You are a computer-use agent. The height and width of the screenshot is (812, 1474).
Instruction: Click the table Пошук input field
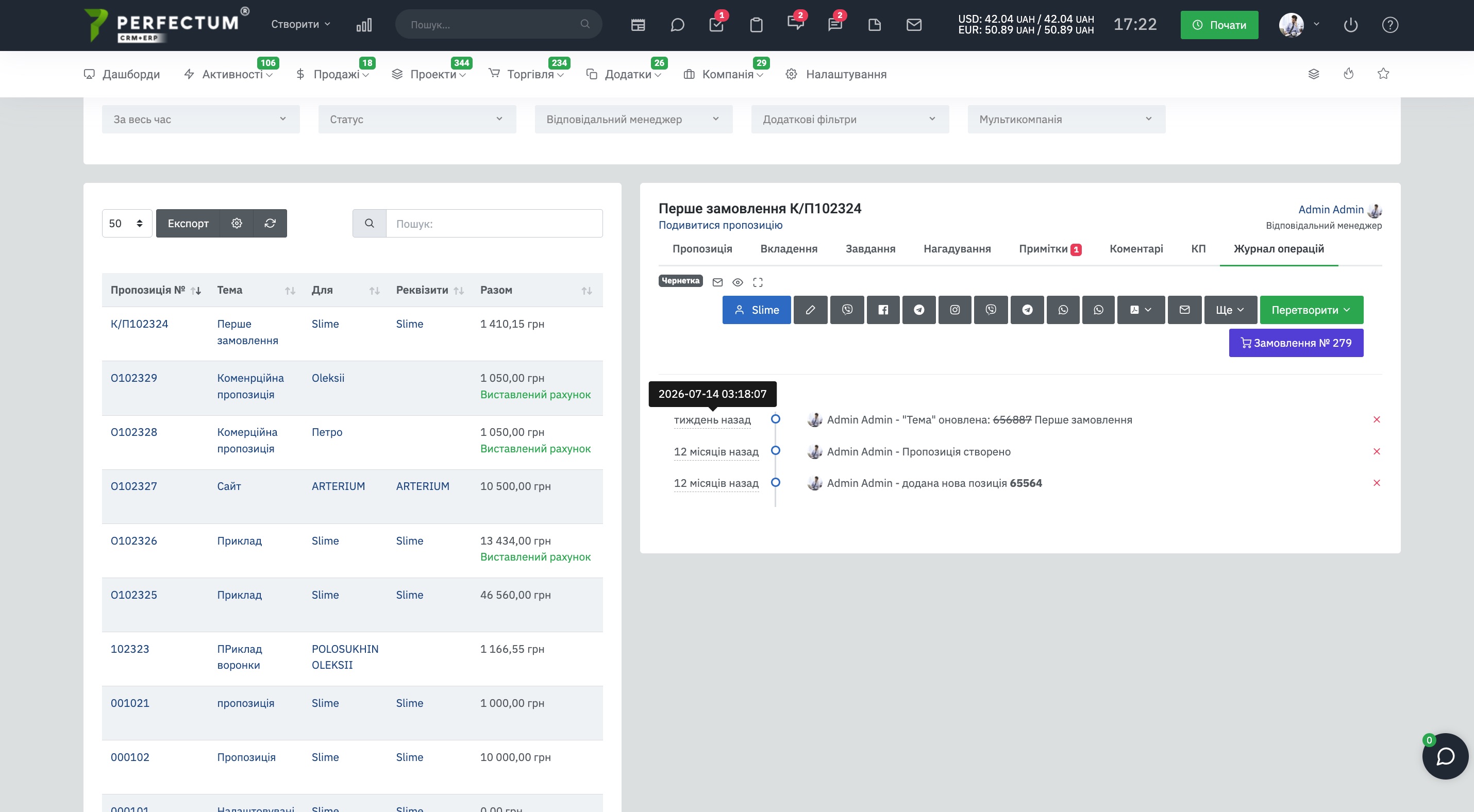494,223
